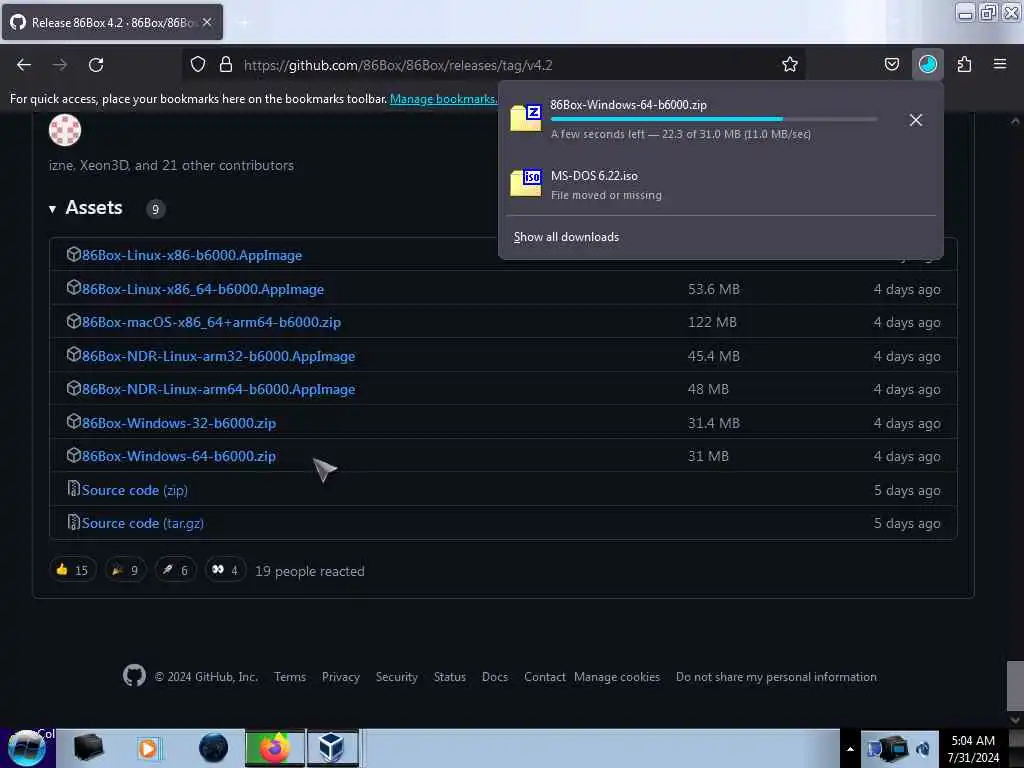Click Do not share my personal information
Viewport: 1024px width, 768px height.
click(x=776, y=677)
